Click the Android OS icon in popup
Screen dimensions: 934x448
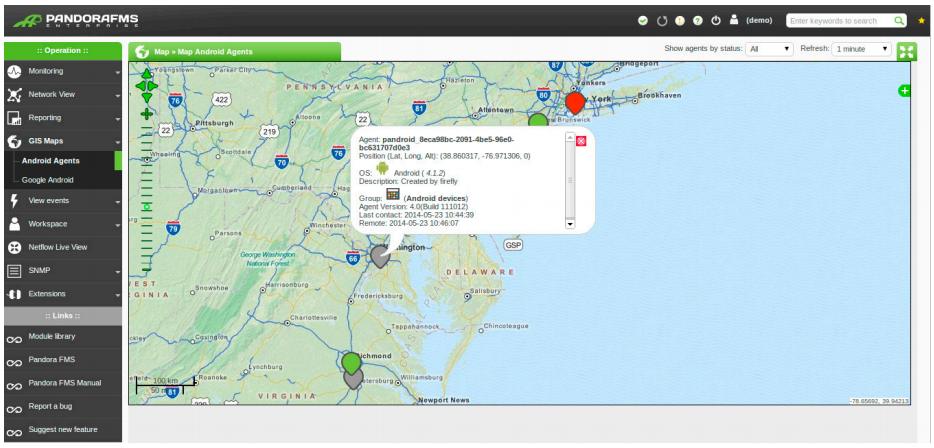coord(382,169)
